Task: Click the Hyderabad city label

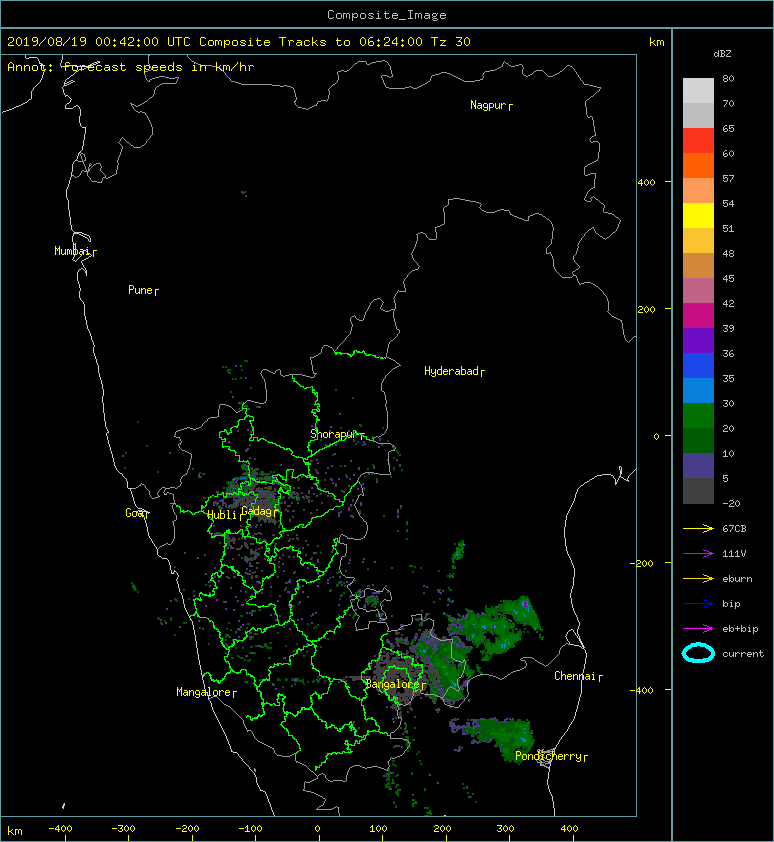Action: tap(451, 371)
